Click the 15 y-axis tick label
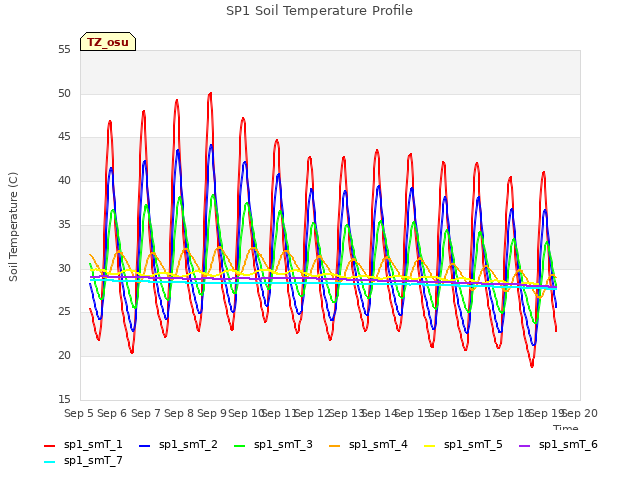This screenshot has width=640, height=480. click(x=64, y=400)
